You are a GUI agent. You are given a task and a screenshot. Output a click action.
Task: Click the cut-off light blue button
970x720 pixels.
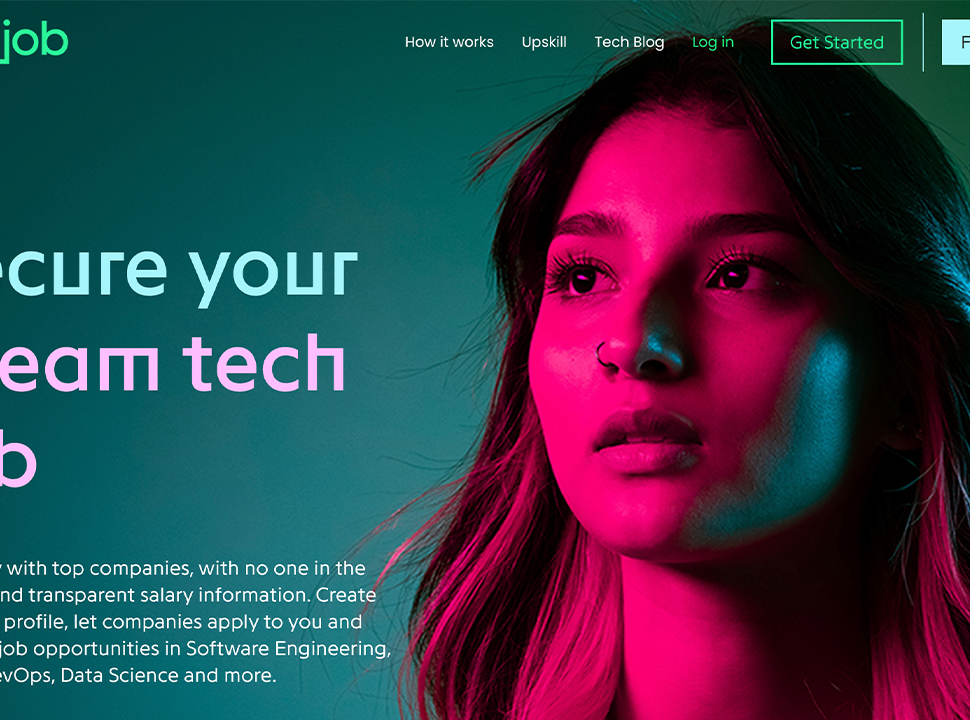pyautogui.click(x=956, y=42)
